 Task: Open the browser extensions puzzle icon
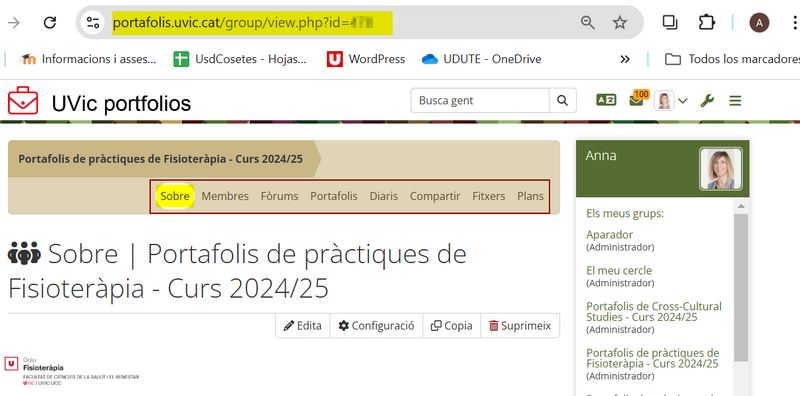click(707, 22)
